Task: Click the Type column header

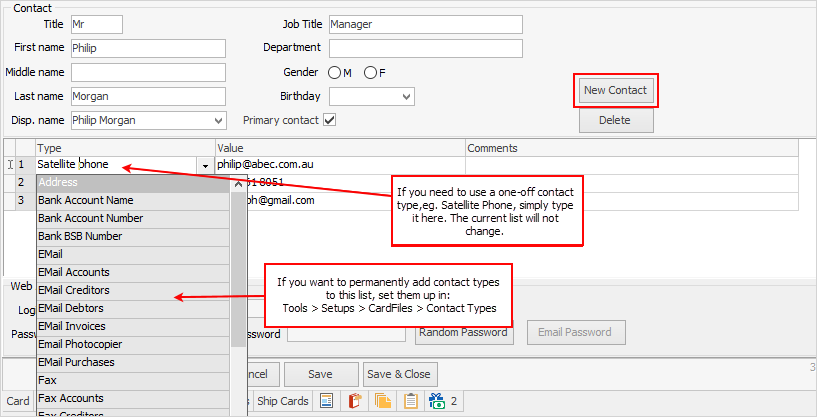Action: [126, 148]
